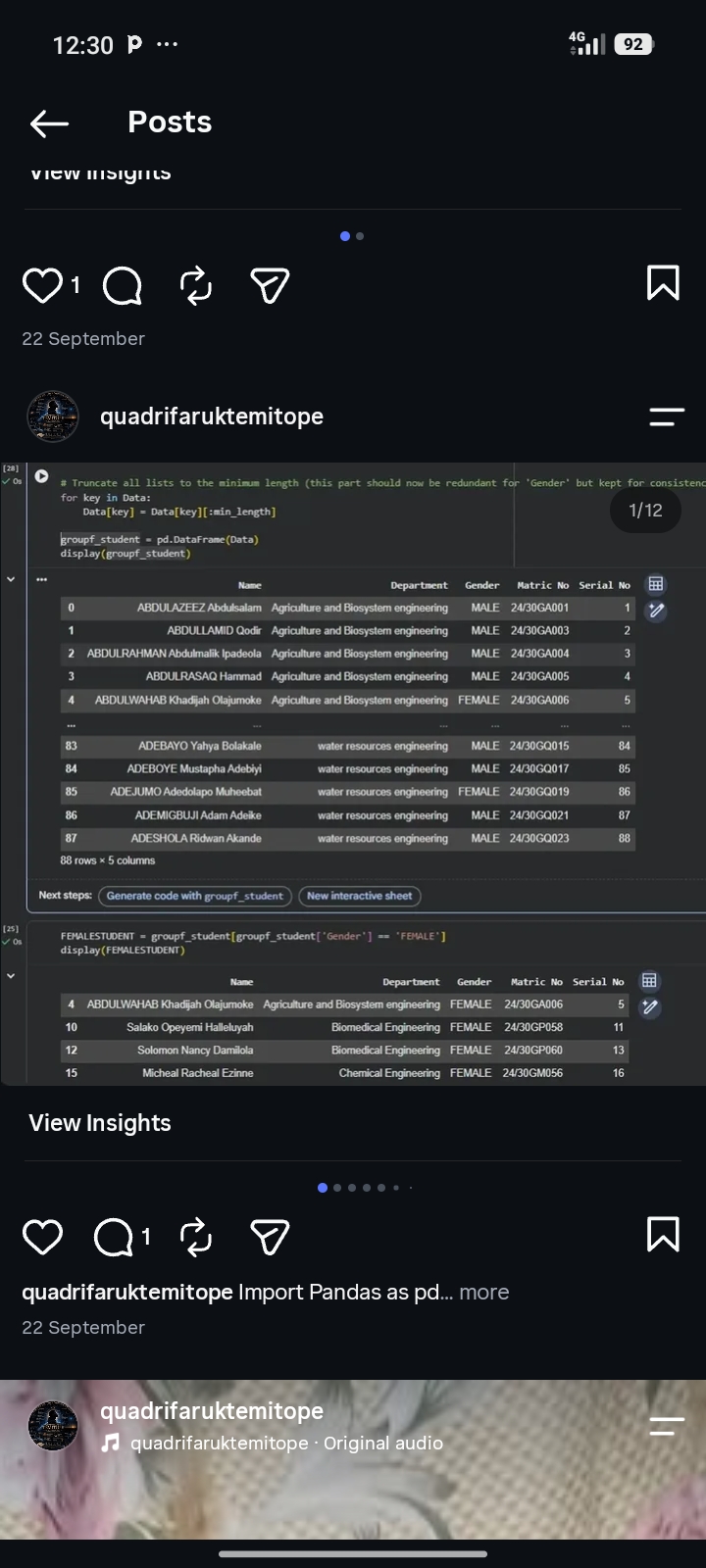Tap the Posts title in the header
The height and width of the screenshot is (1568, 706).
tap(170, 122)
